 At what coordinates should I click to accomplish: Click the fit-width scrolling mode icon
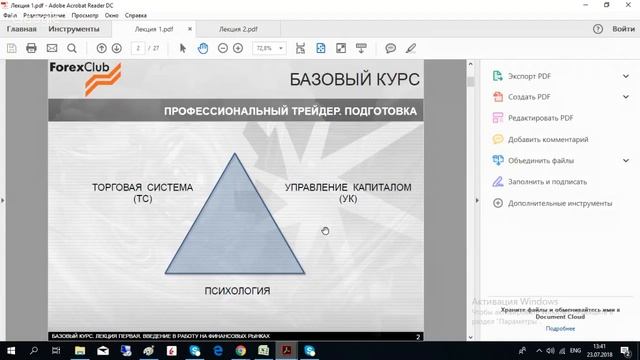click(300, 48)
